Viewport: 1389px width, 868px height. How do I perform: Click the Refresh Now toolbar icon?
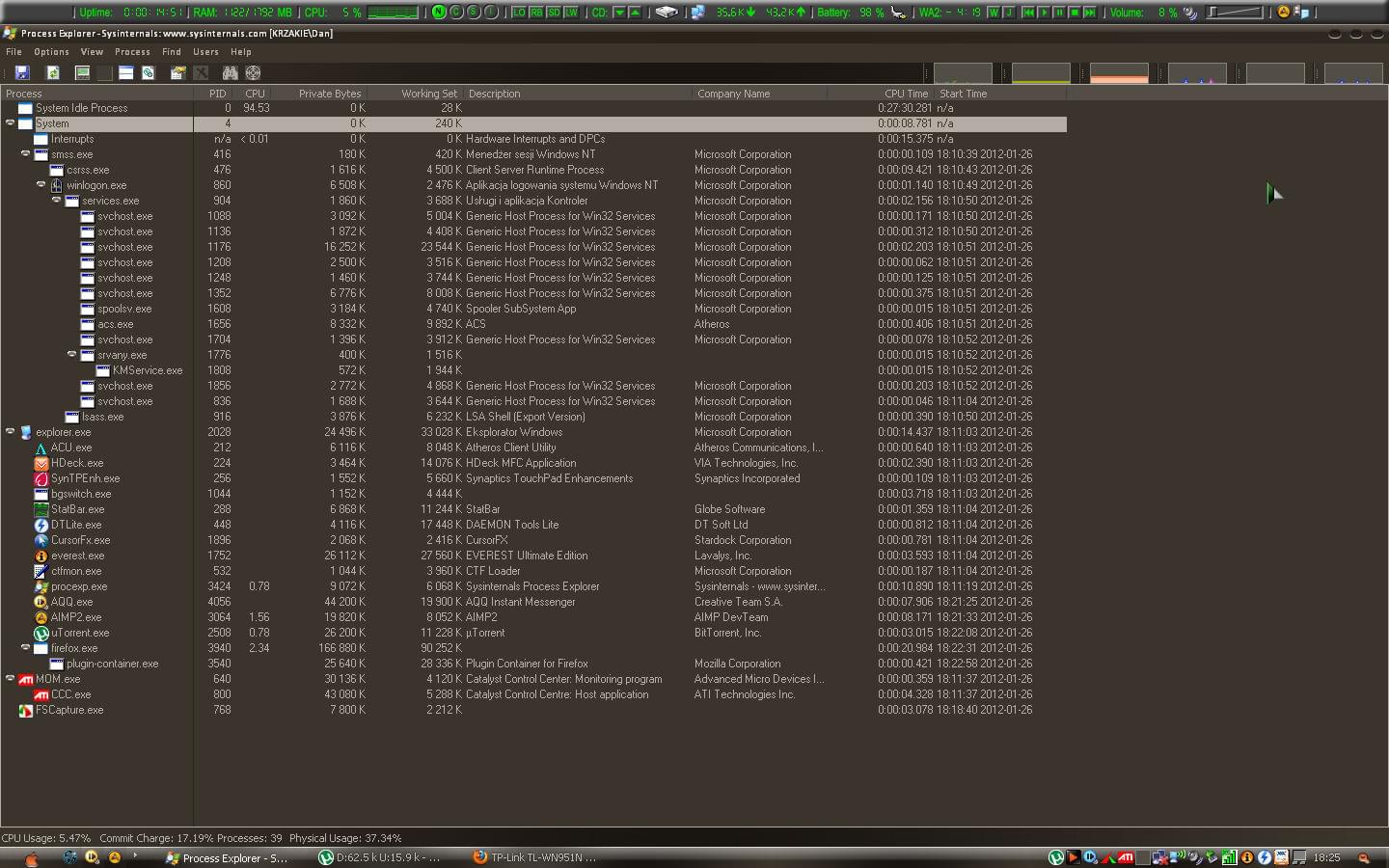click(53, 73)
